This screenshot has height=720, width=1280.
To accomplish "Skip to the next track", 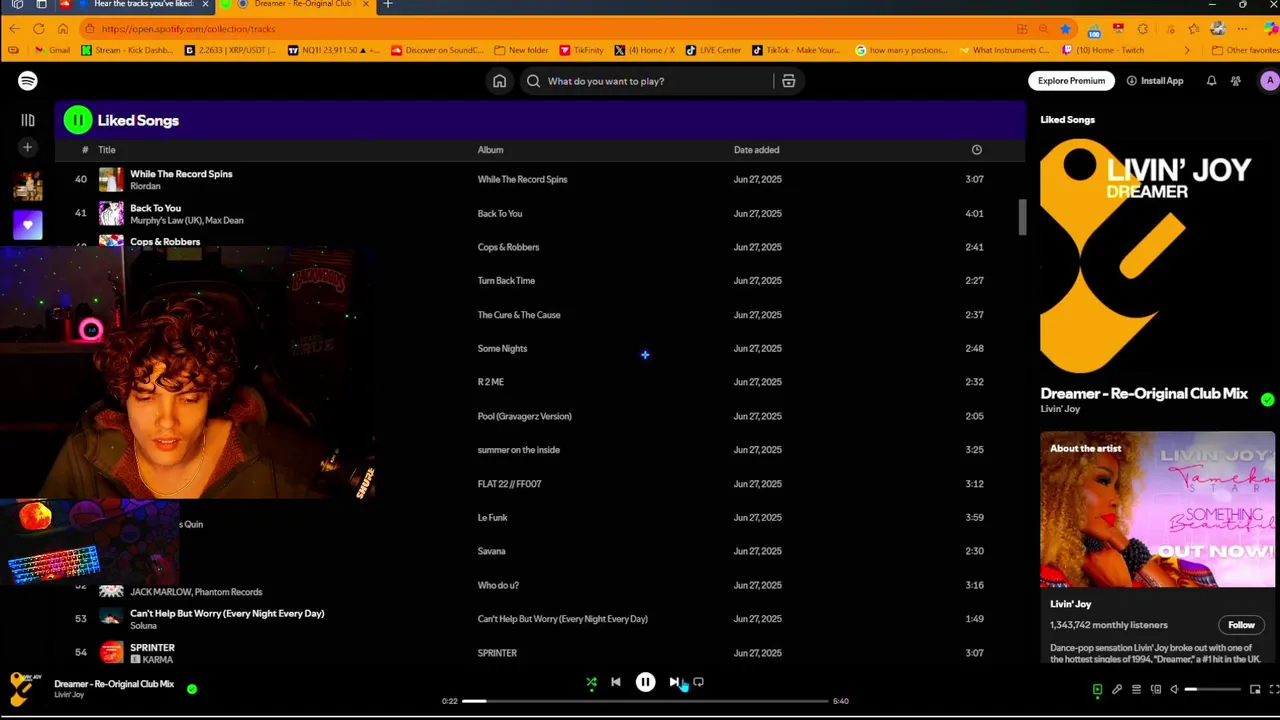I will click(674, 682).
